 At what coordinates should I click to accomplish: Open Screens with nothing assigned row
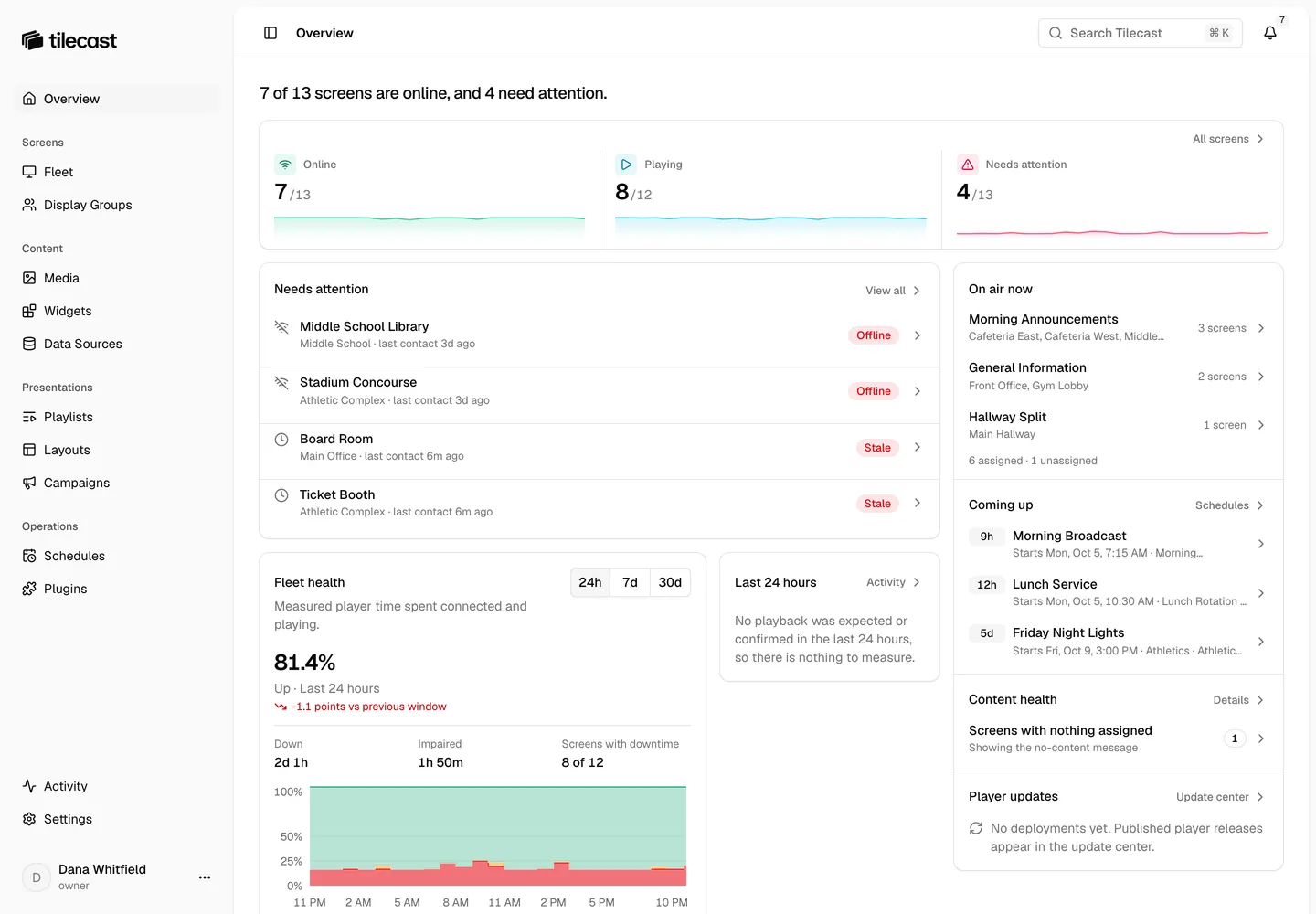1119,739
